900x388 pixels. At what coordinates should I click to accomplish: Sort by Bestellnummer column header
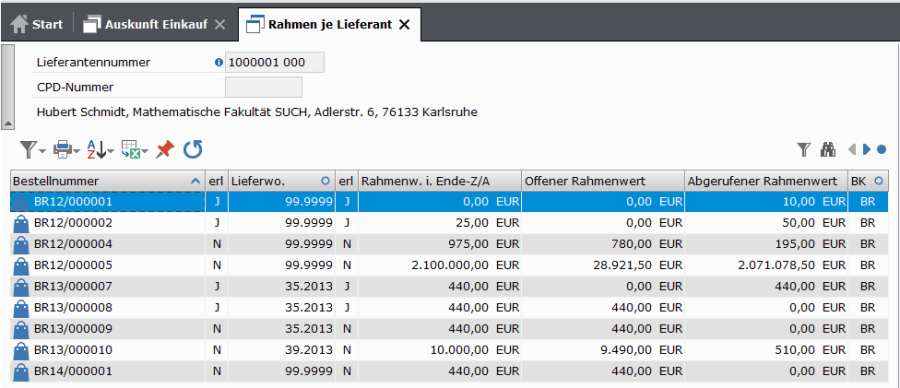[x=108, y=181]
